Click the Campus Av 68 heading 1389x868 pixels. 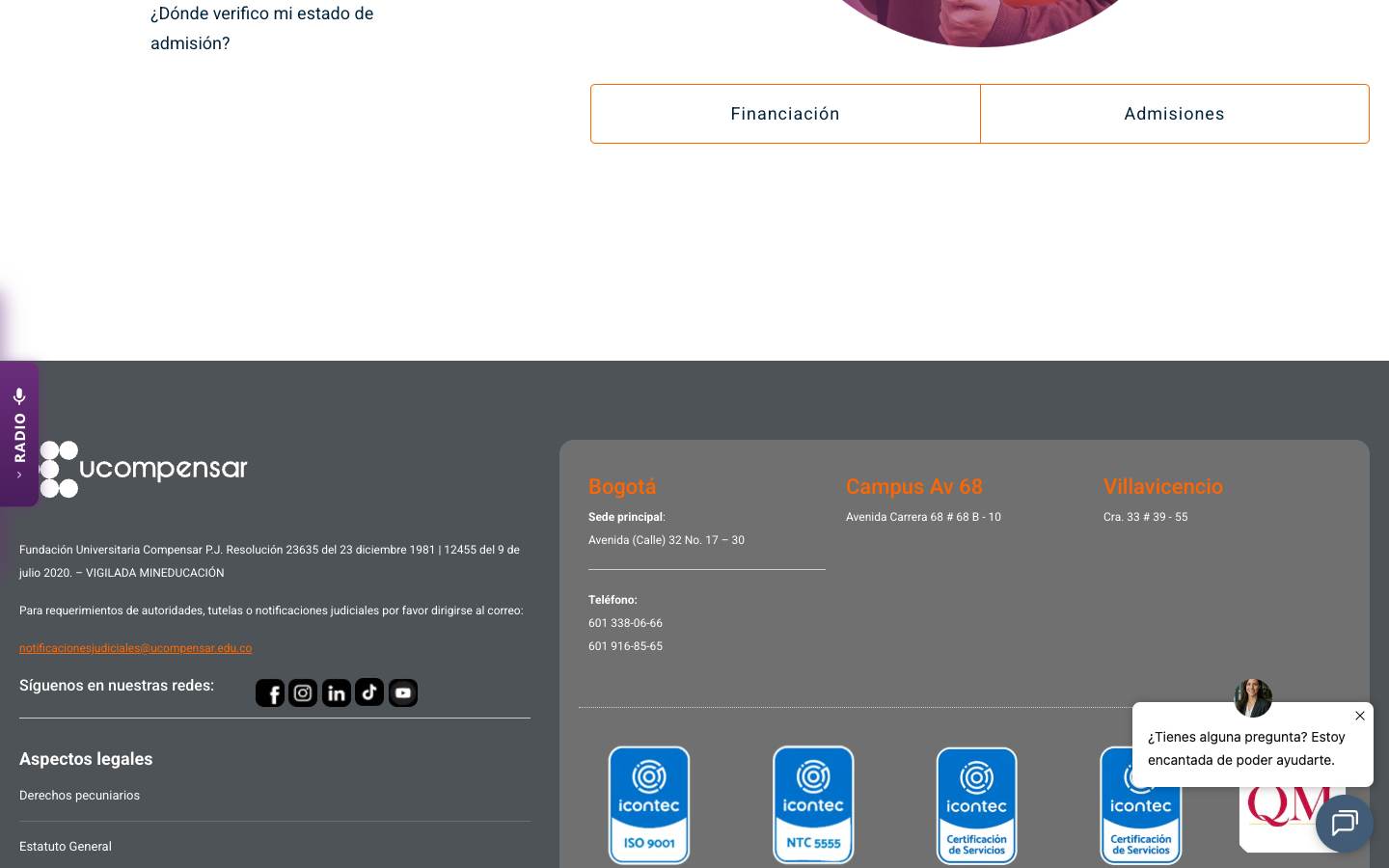(914, 487)
